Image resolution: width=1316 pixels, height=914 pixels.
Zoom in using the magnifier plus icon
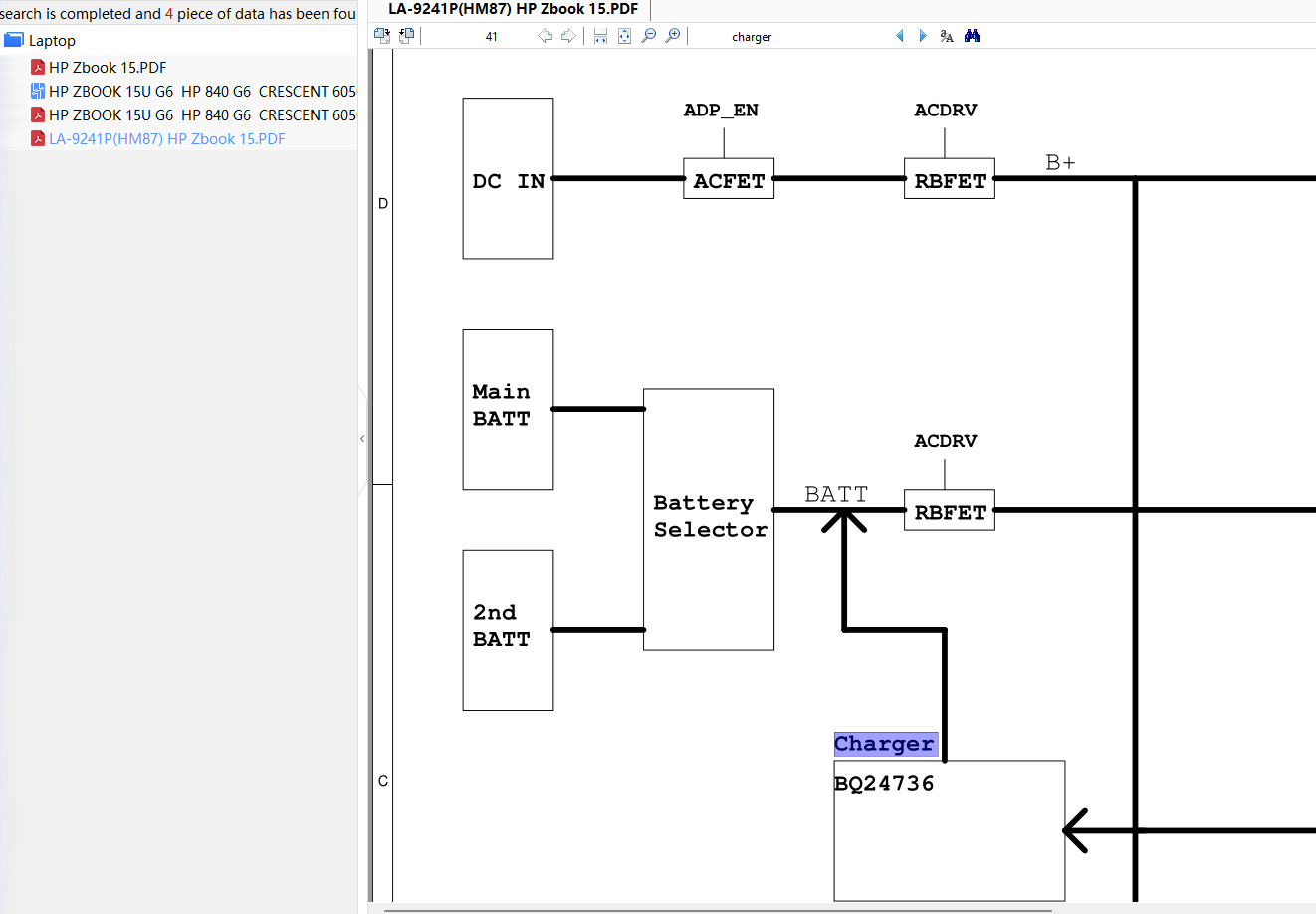(x=673, y=36)
